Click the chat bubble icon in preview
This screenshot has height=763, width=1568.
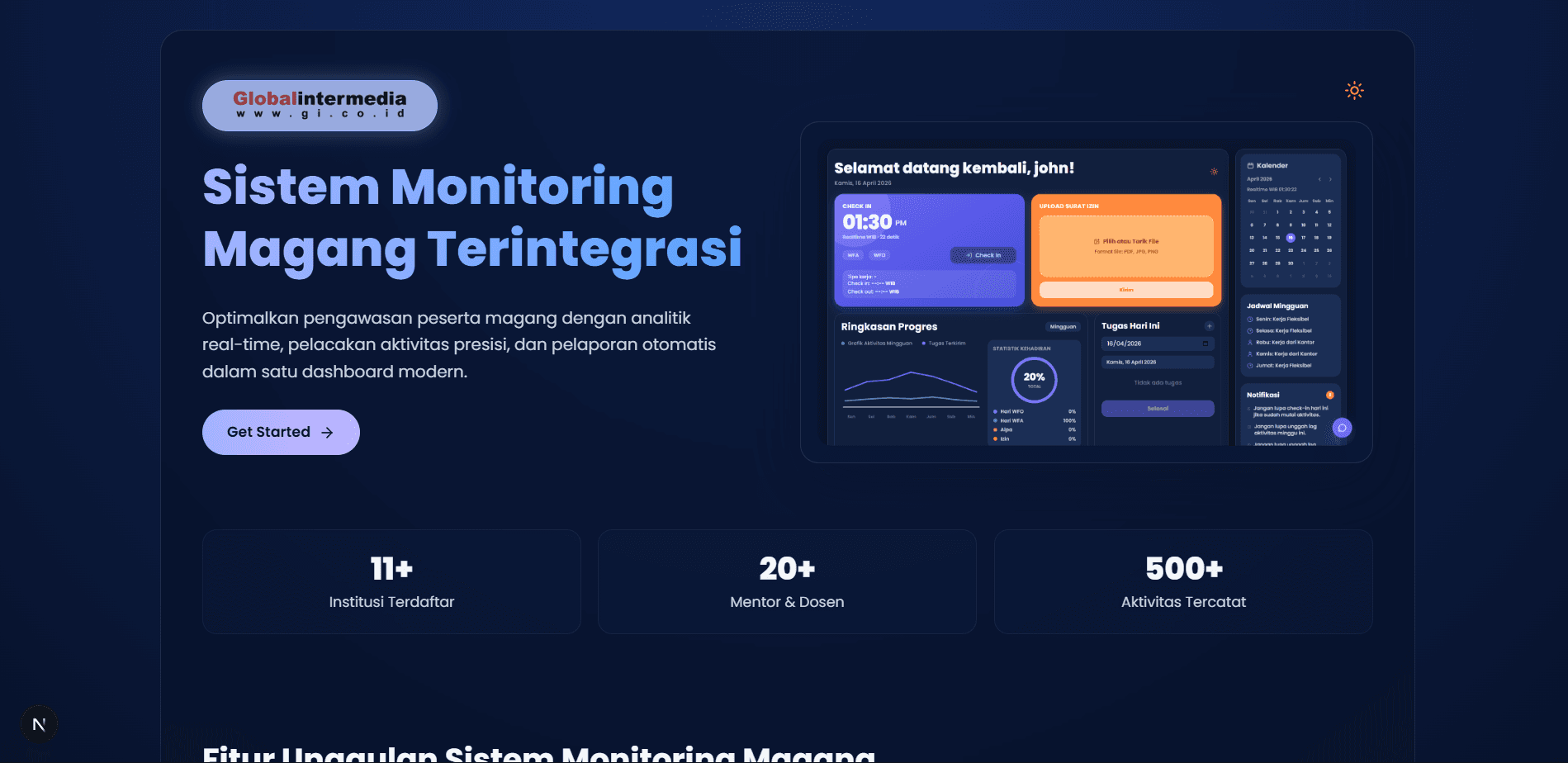(1342, 428)
